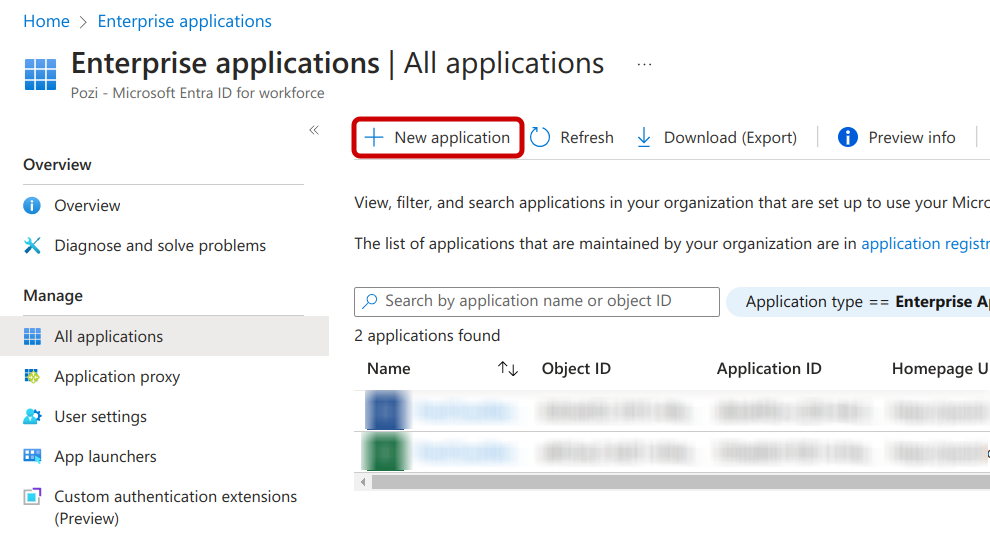Collapse the sidebar with double-chevron icon
990x544 pixels.
[314, 130]
